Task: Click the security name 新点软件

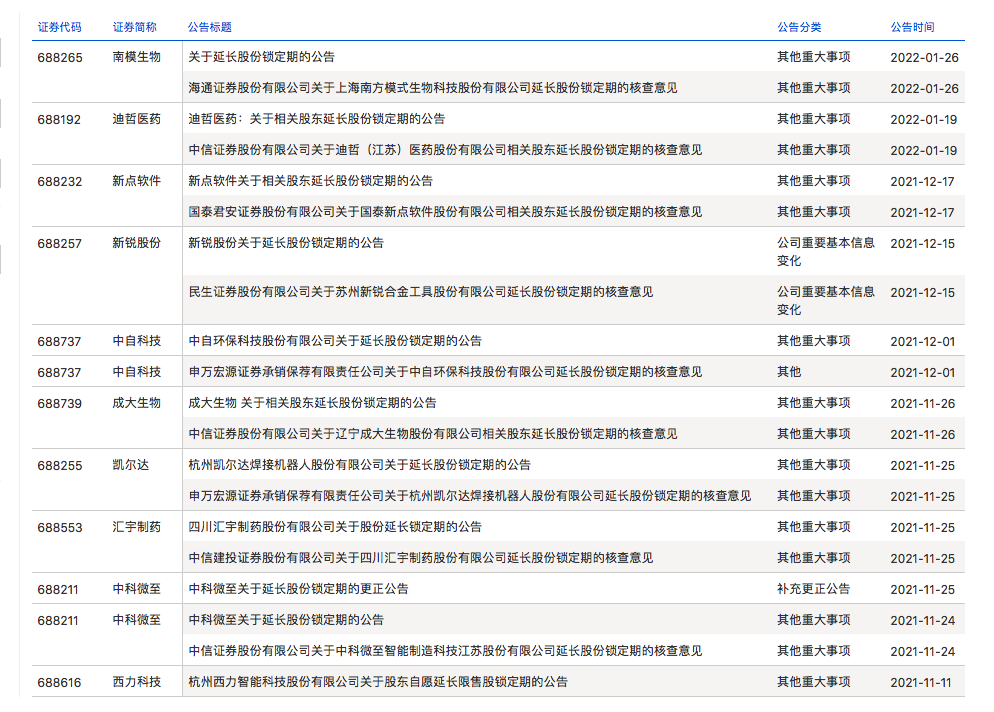Action: 137,181
